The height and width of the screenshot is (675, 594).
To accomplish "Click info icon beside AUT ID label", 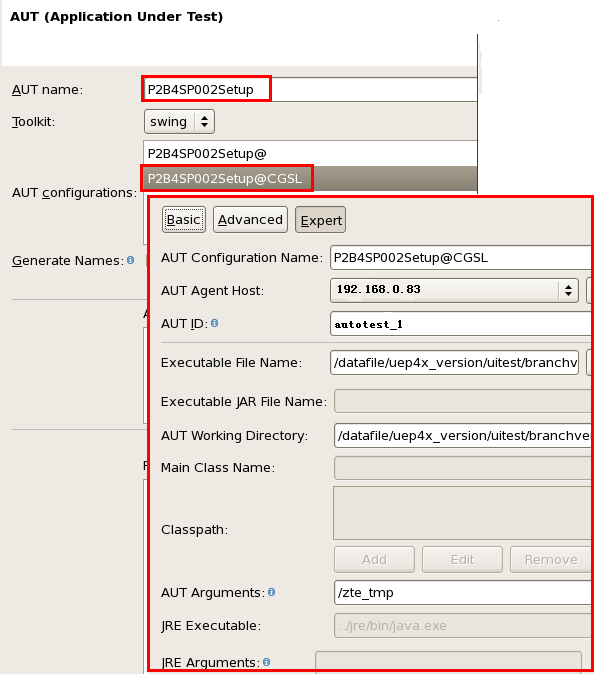I will coord(214,323).
